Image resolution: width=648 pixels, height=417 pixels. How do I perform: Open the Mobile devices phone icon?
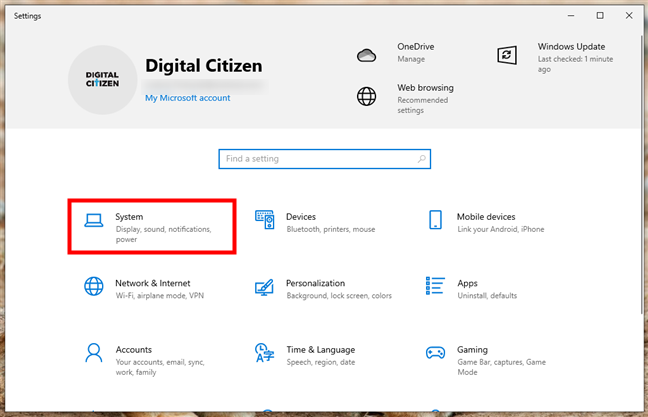435,219
